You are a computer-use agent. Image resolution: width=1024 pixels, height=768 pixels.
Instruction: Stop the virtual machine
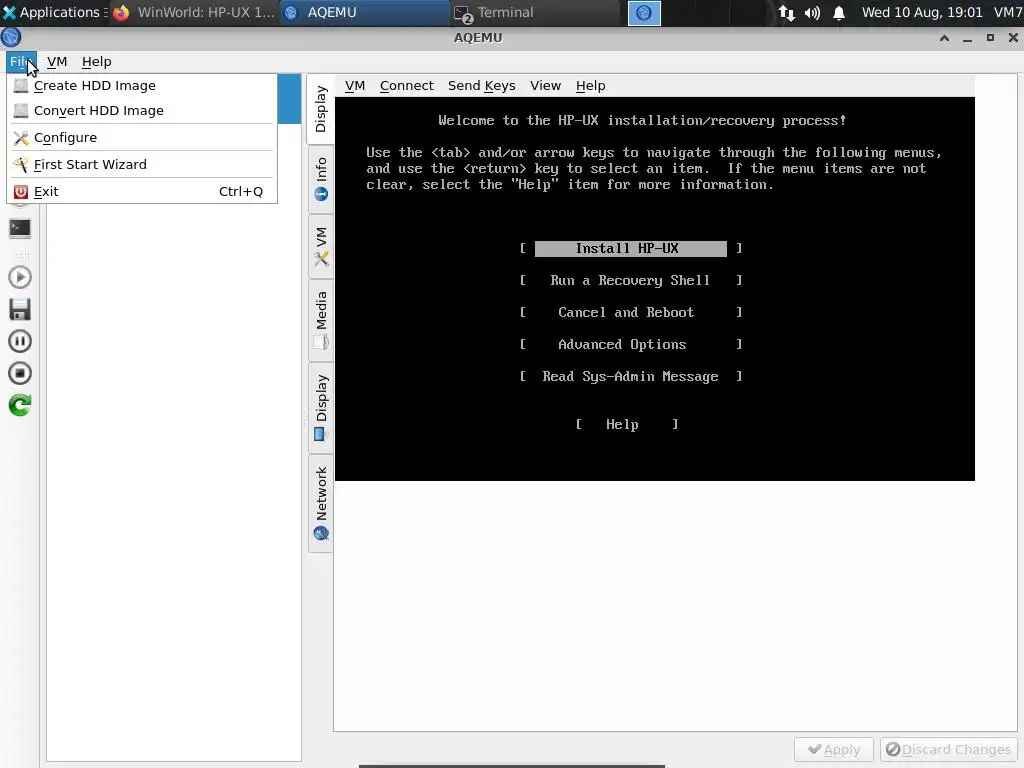[x=20, y=374]
